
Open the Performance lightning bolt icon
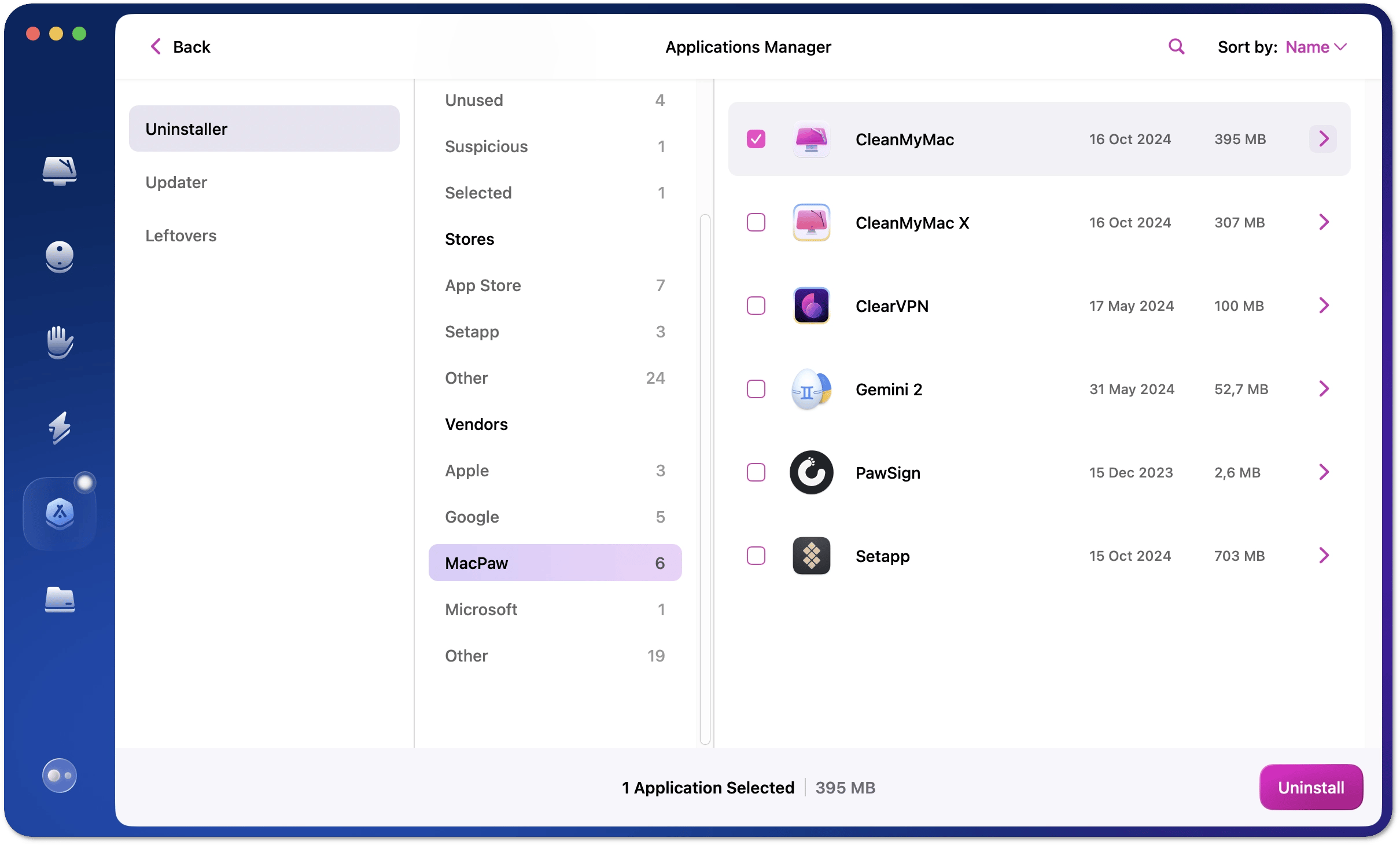[x=60, y=428]
